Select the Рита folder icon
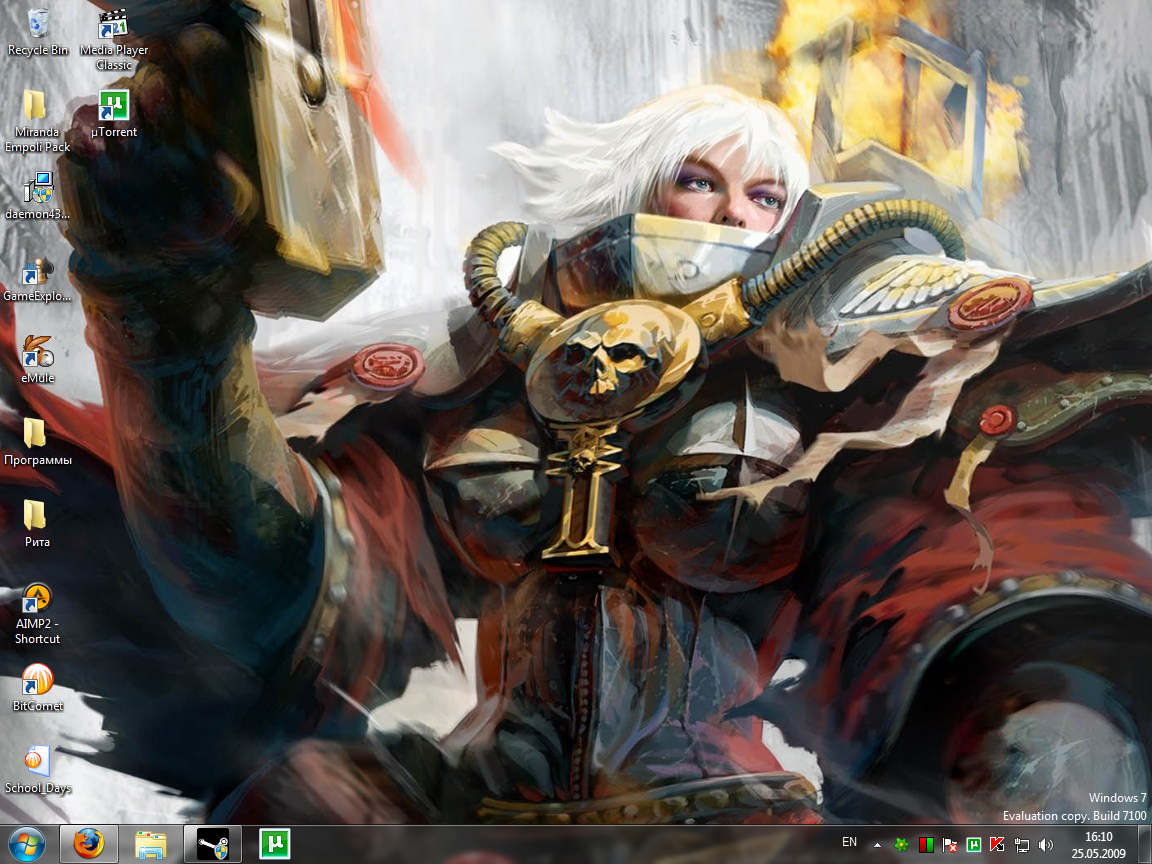The width and height of the screenshot is (1152, 864). pos(37,524)
